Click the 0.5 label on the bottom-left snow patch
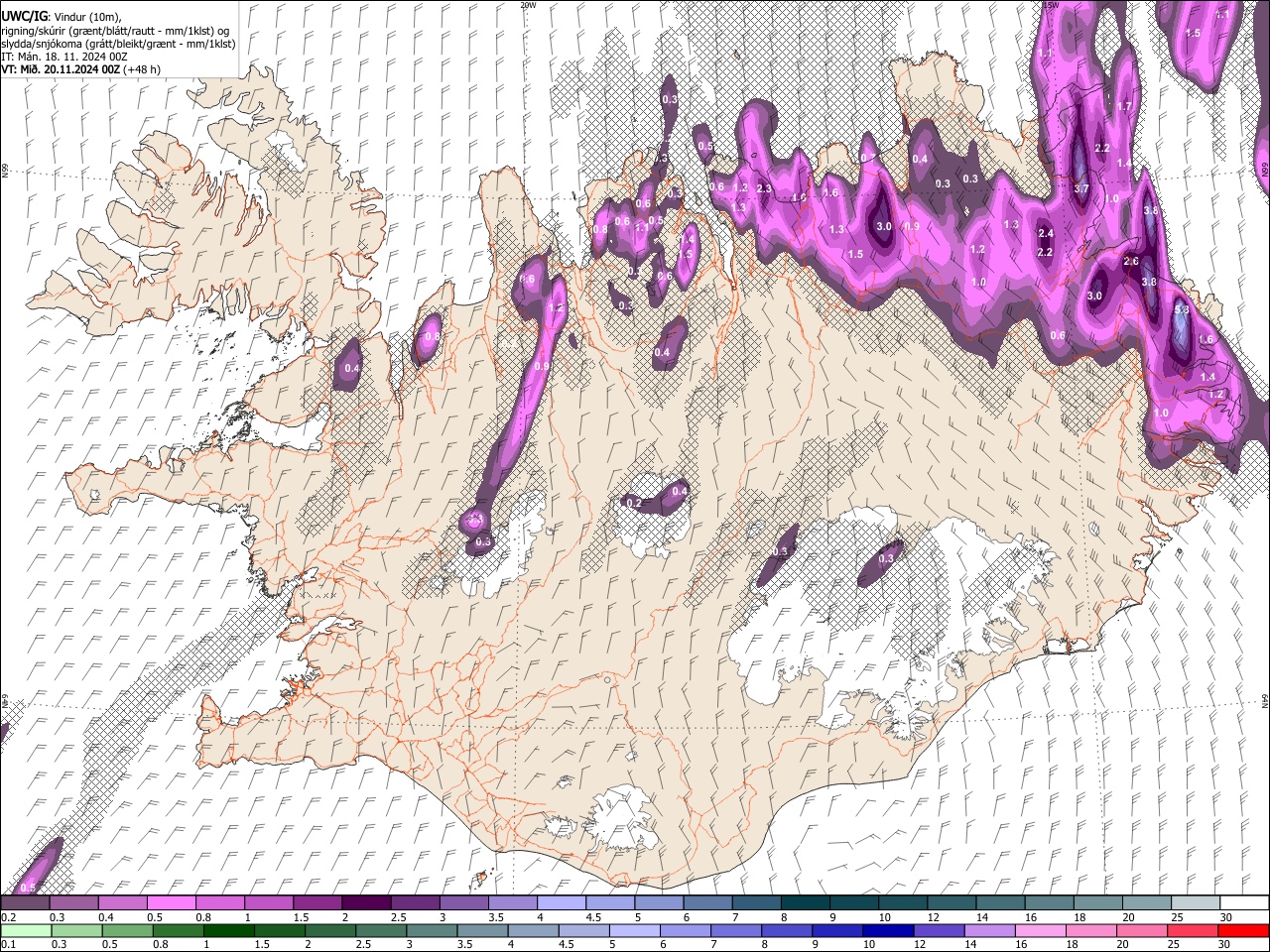The height and width of the screenshot is (952, 1270). pyautogui.click(x=28, y=888)
